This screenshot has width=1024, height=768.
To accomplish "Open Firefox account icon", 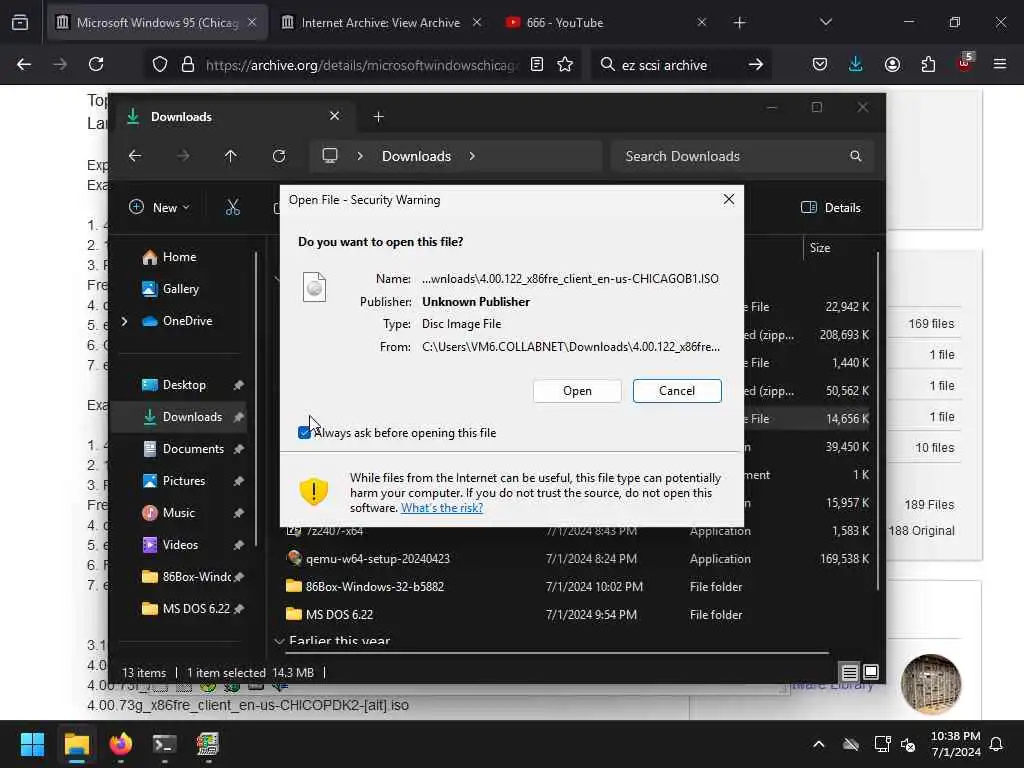I will (x=892, y=65).
